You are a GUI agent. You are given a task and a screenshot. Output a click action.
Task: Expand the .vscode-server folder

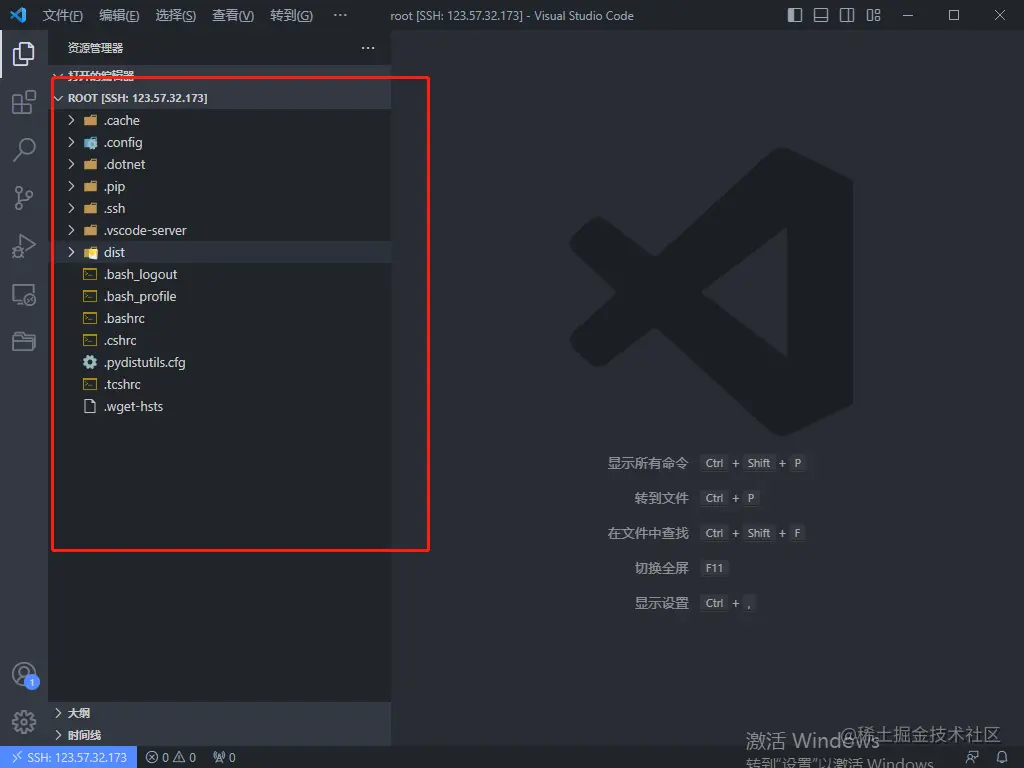click(x=221, y=231)
